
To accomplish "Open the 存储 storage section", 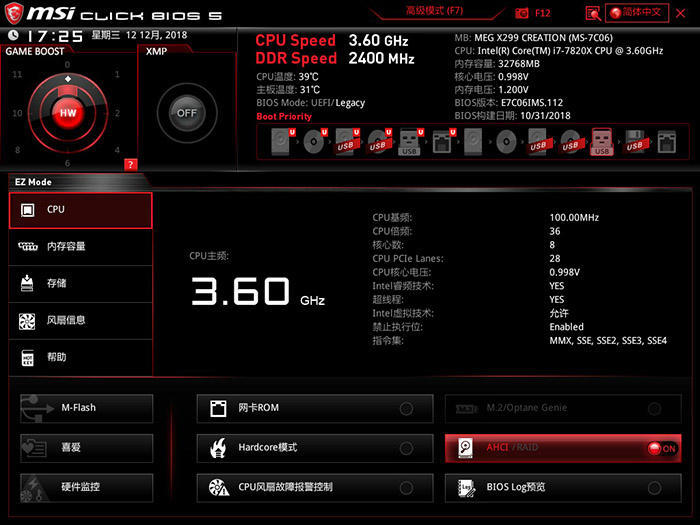I will point(80,284).
